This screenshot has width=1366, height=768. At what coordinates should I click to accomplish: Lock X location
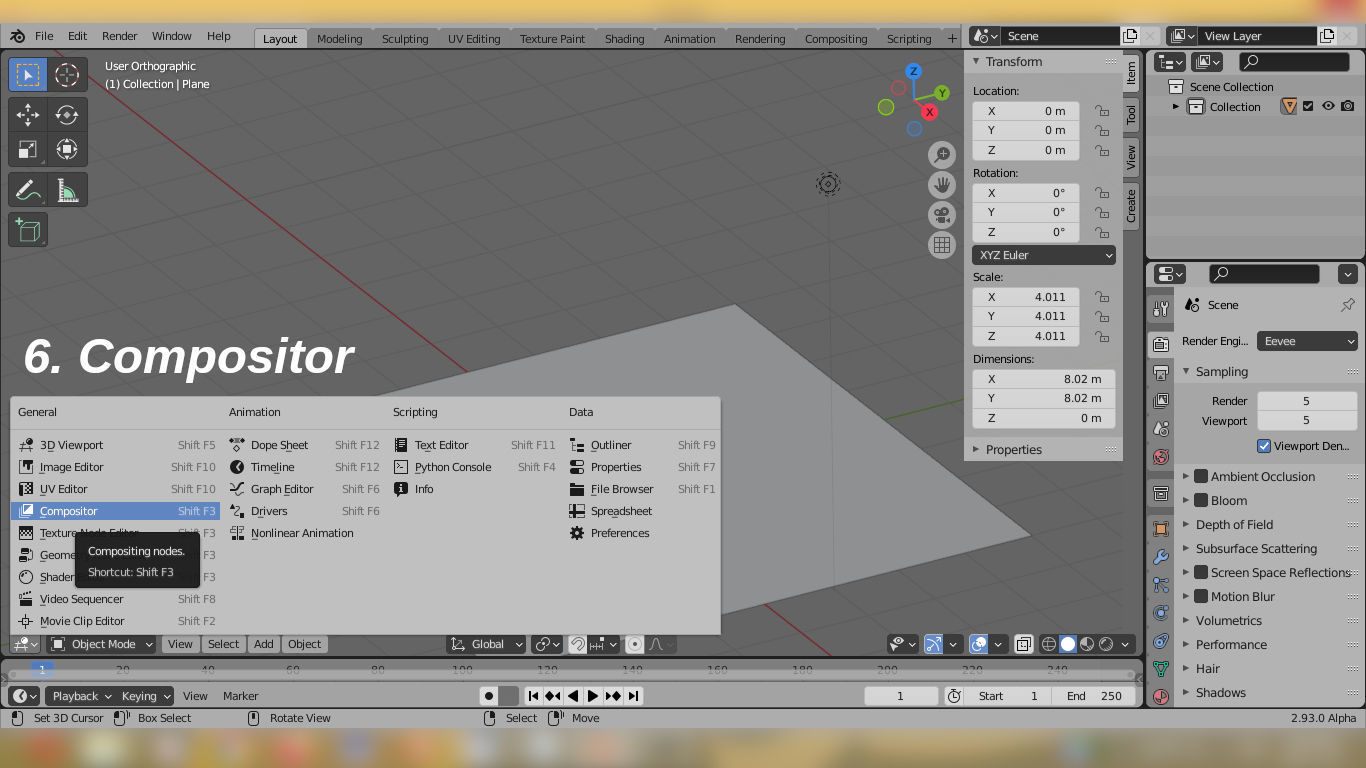1102,111
